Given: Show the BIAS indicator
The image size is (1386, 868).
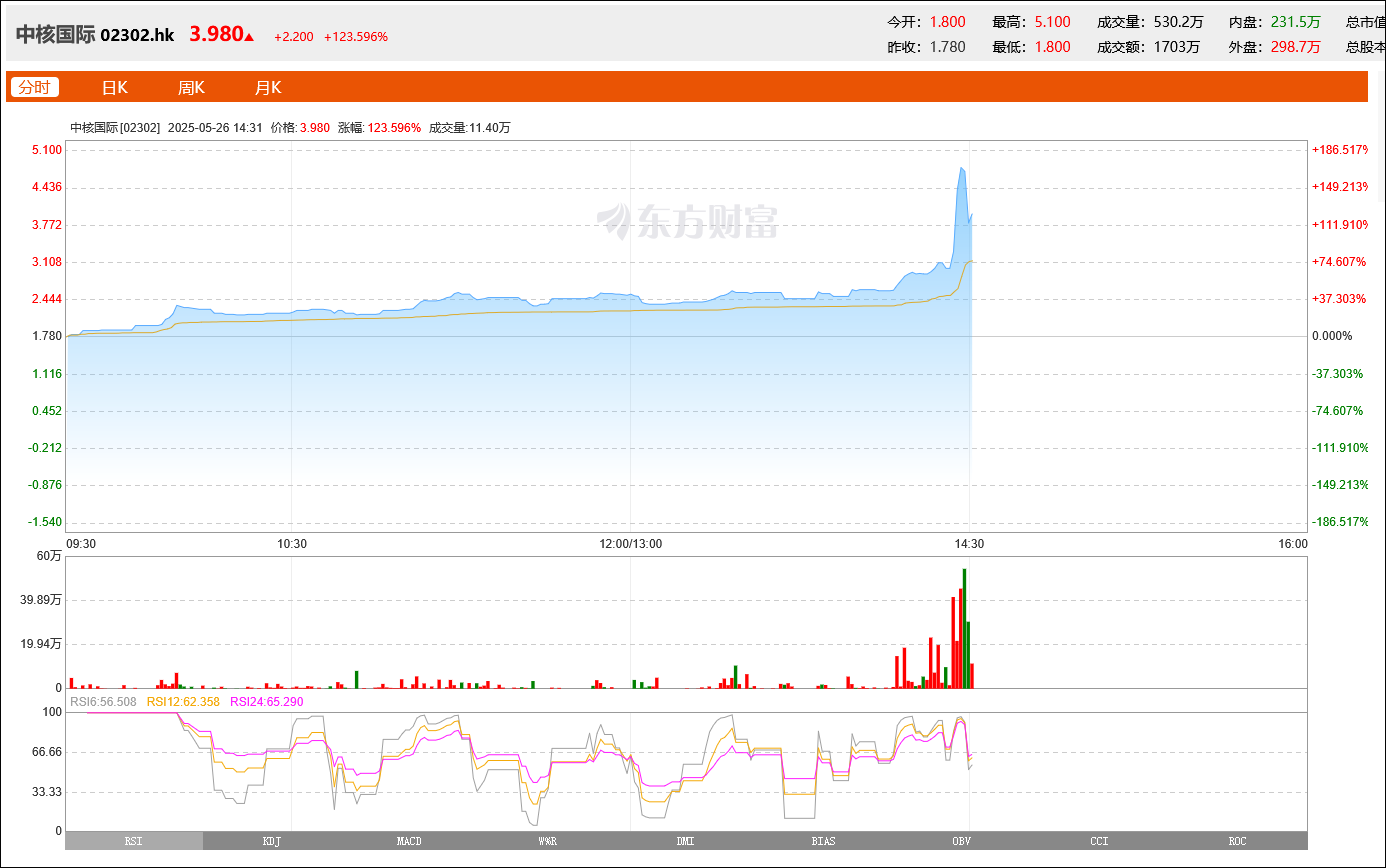Looking at the screenshot, I should coord(824,841).
